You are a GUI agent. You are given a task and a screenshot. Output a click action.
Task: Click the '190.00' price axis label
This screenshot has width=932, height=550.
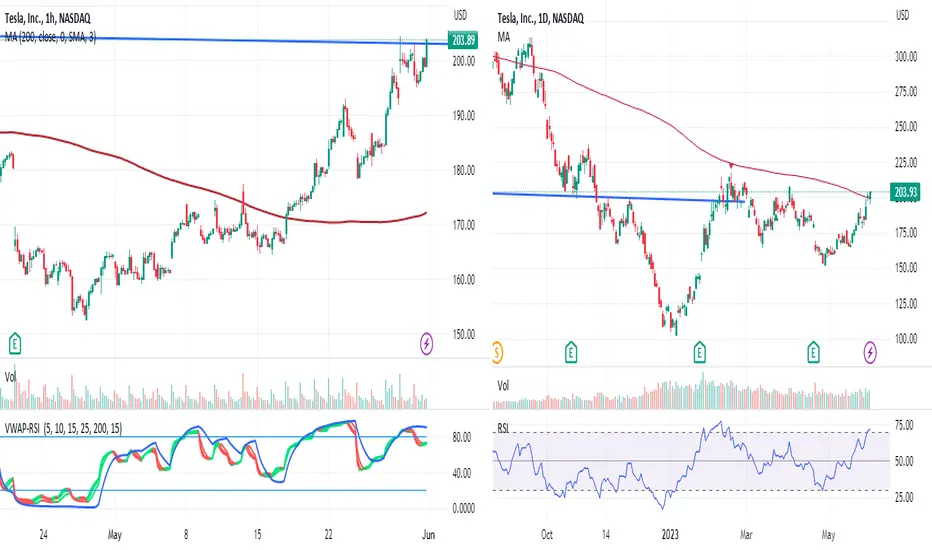464,115
